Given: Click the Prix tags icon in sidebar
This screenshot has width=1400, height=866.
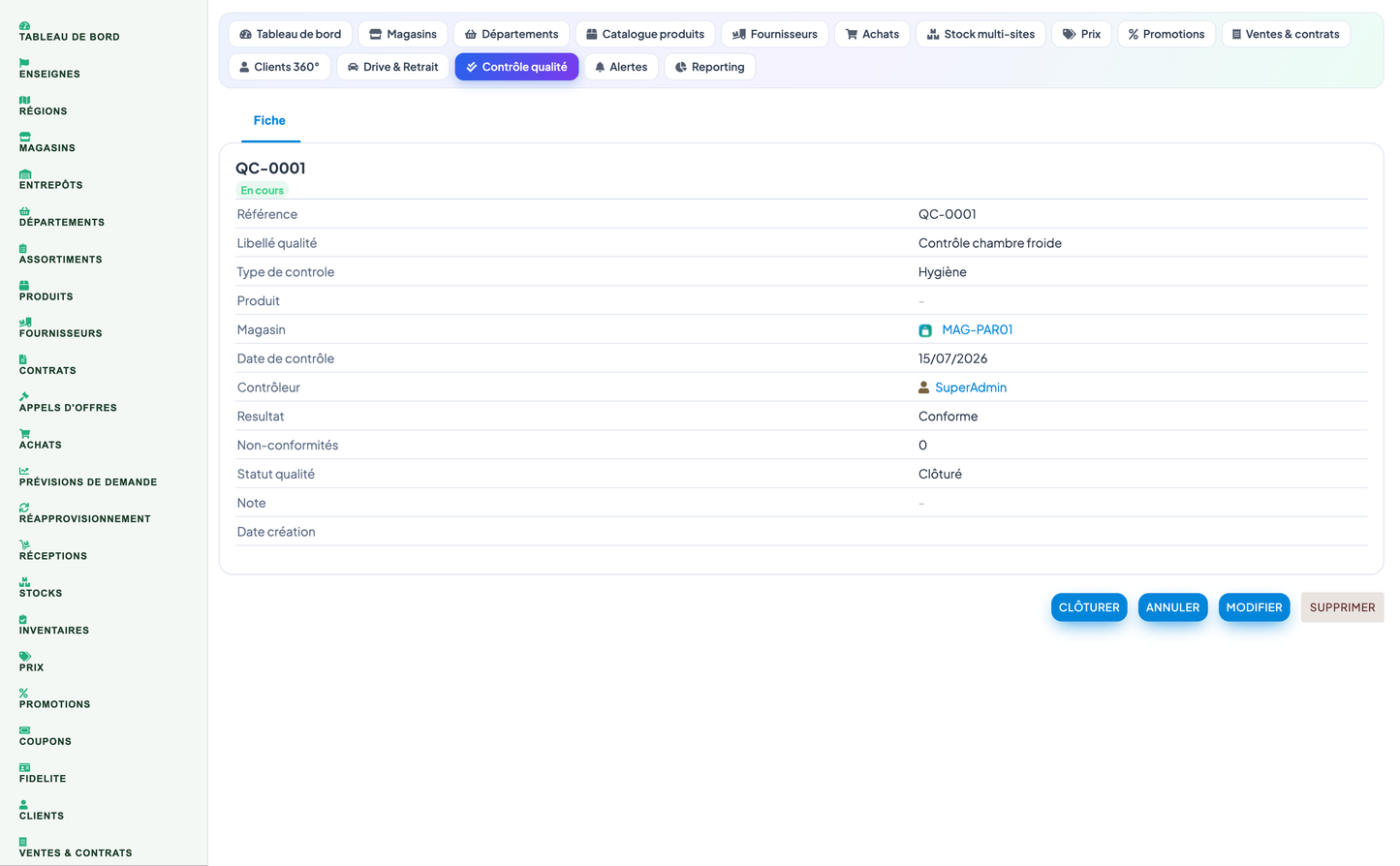Looking at the screenshot, I should (24, 656).
